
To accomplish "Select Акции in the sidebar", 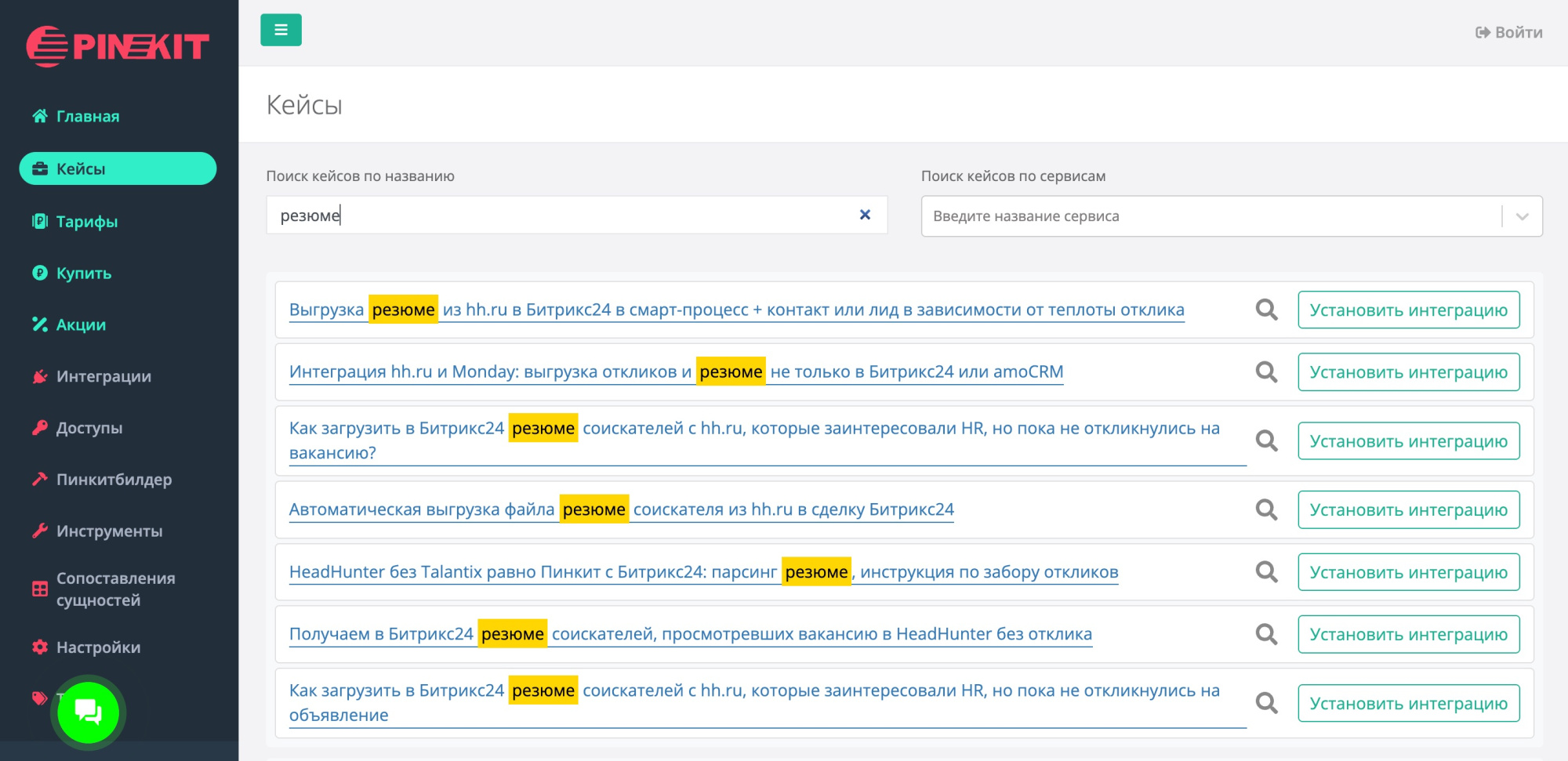I will 81,324.
